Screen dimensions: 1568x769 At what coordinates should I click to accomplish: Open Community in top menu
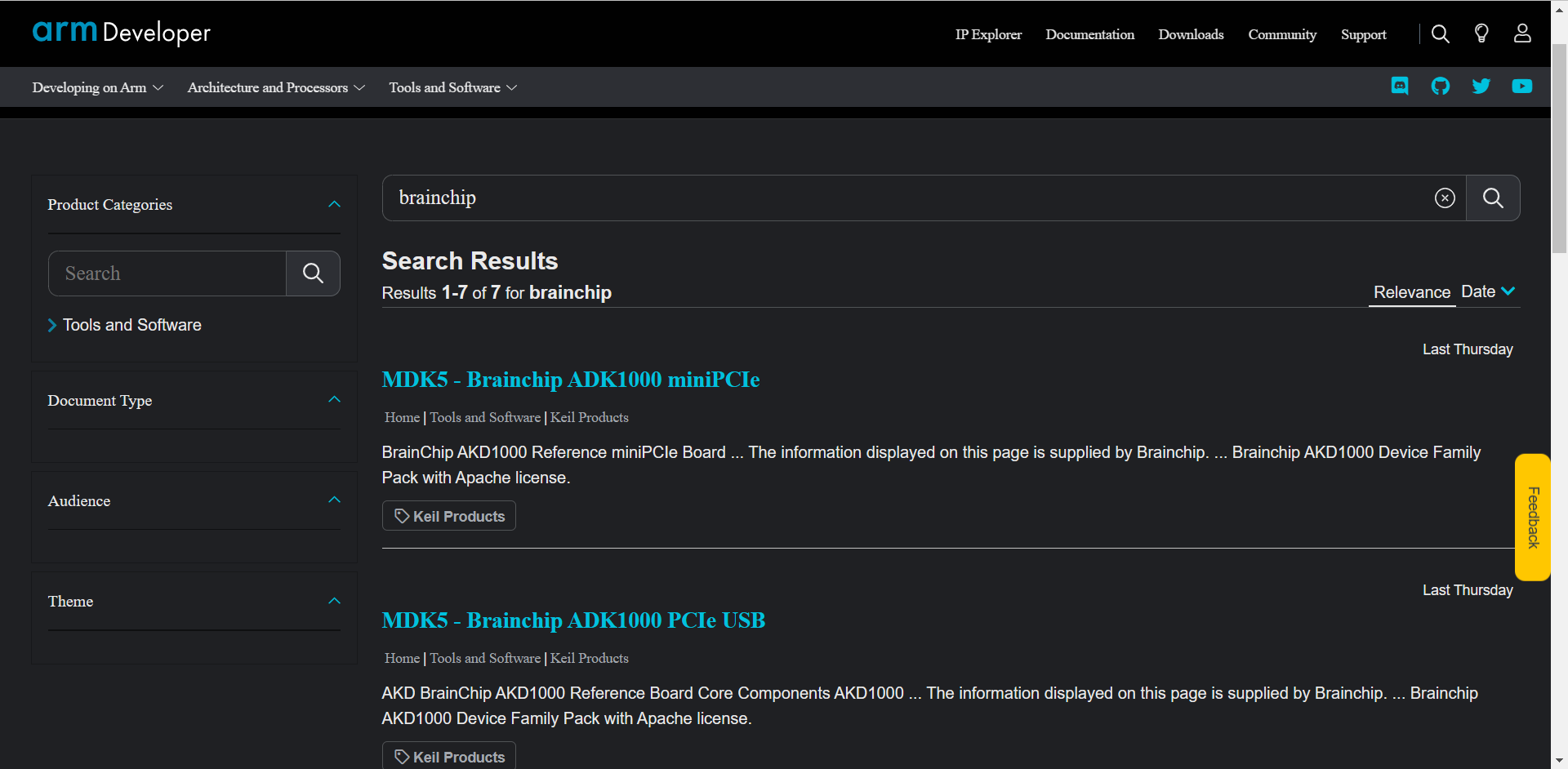(1282, 34)
